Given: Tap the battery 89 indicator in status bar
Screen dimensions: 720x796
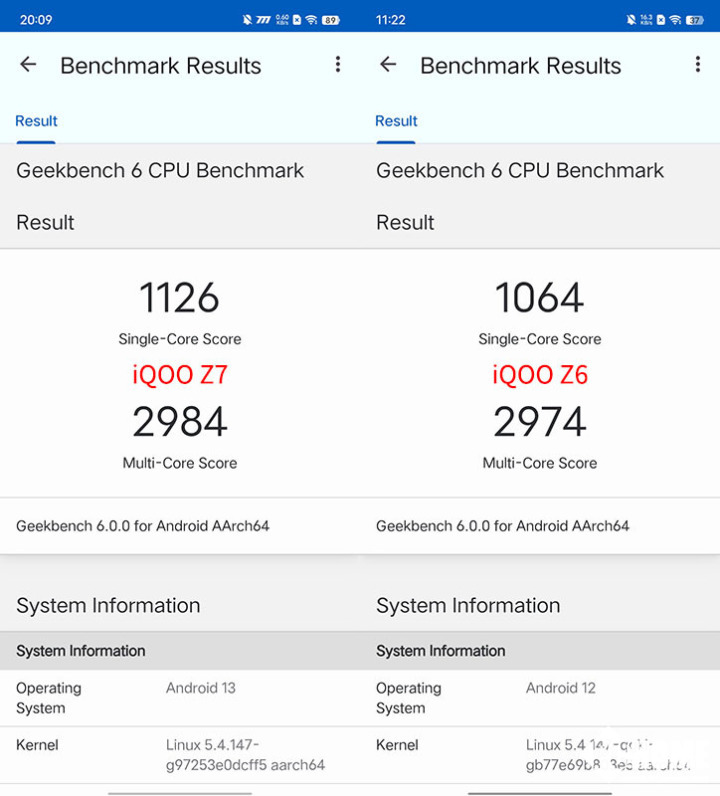Looking at the screenshot, I should pos(329,20).
